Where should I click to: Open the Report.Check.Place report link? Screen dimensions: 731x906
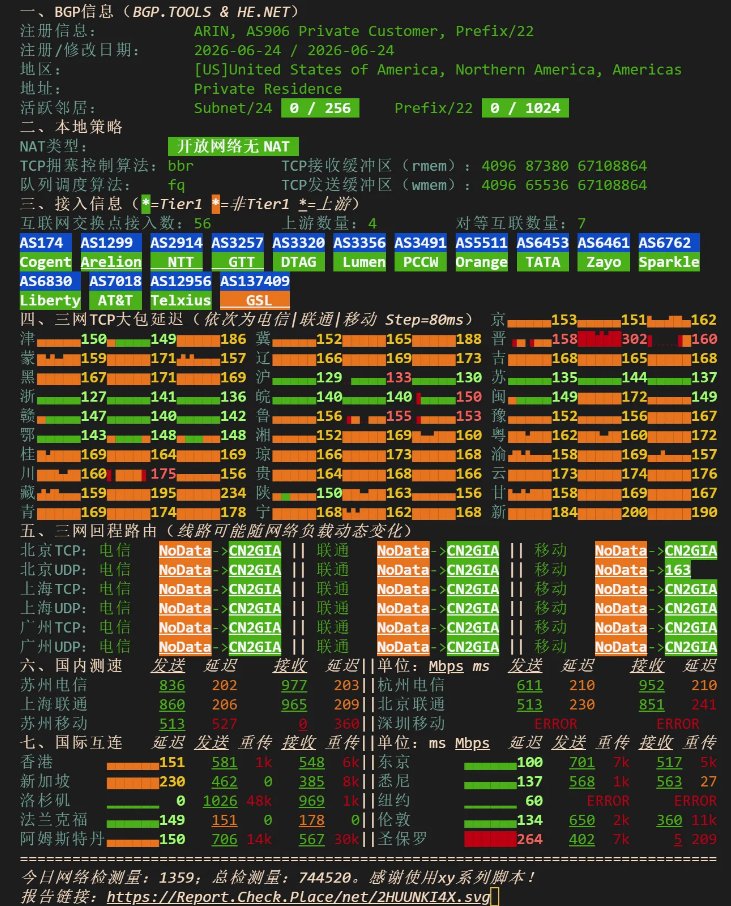point(298,897)
